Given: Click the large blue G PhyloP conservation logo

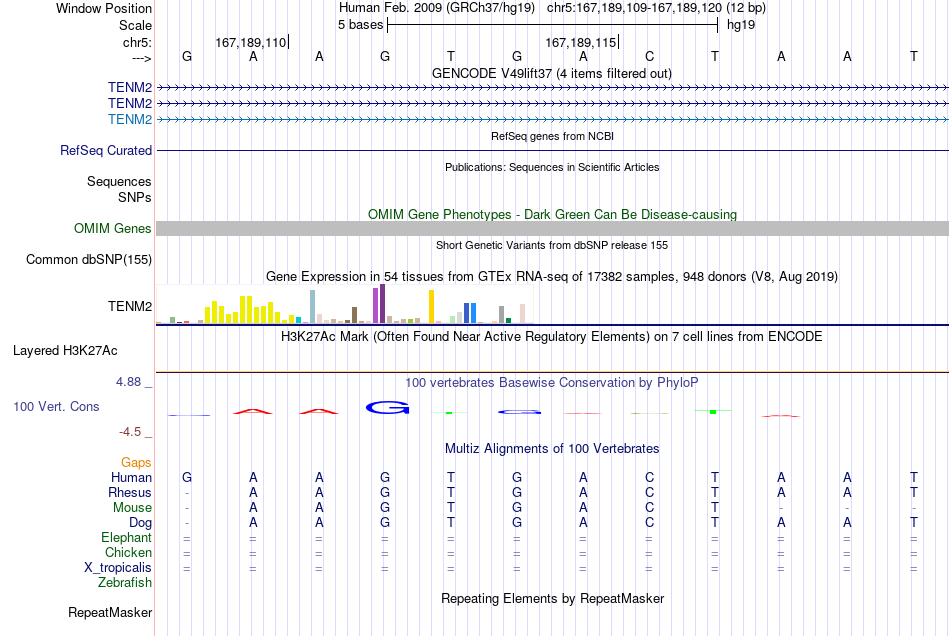Looking at the screenshot, I should pyautogui.click(x=388, y=408).
